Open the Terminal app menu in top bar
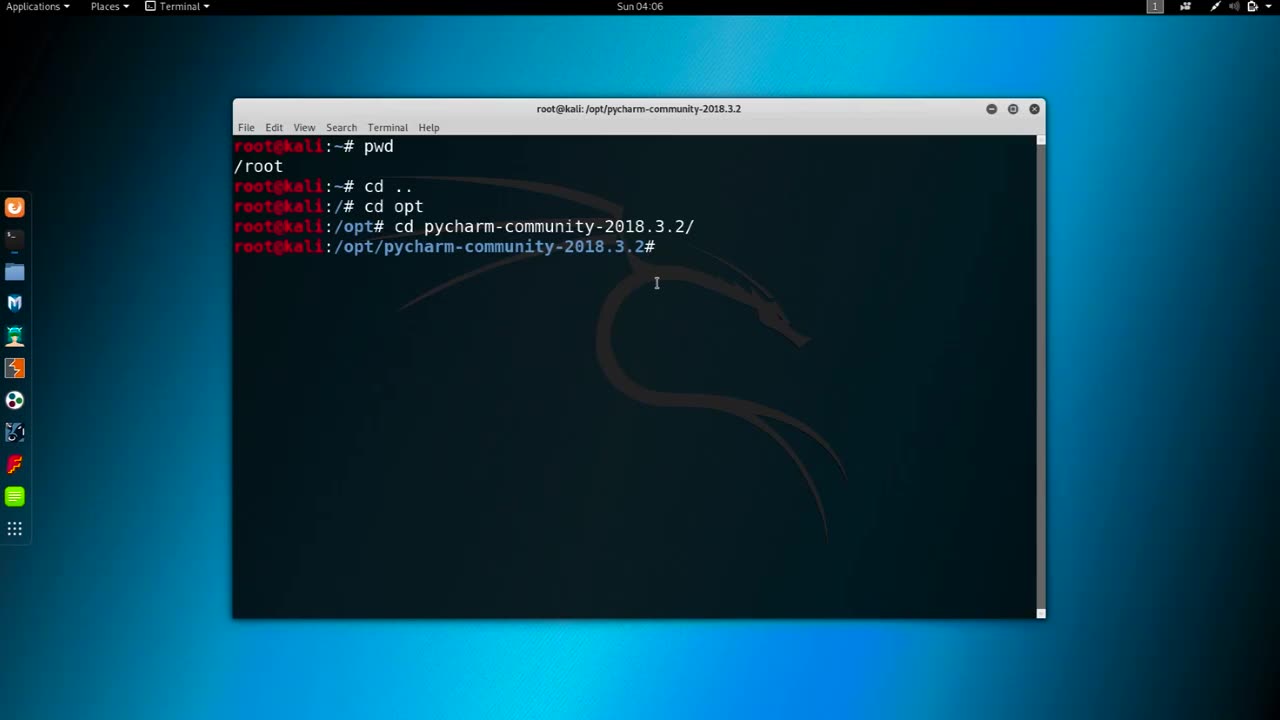 [177, 6]
